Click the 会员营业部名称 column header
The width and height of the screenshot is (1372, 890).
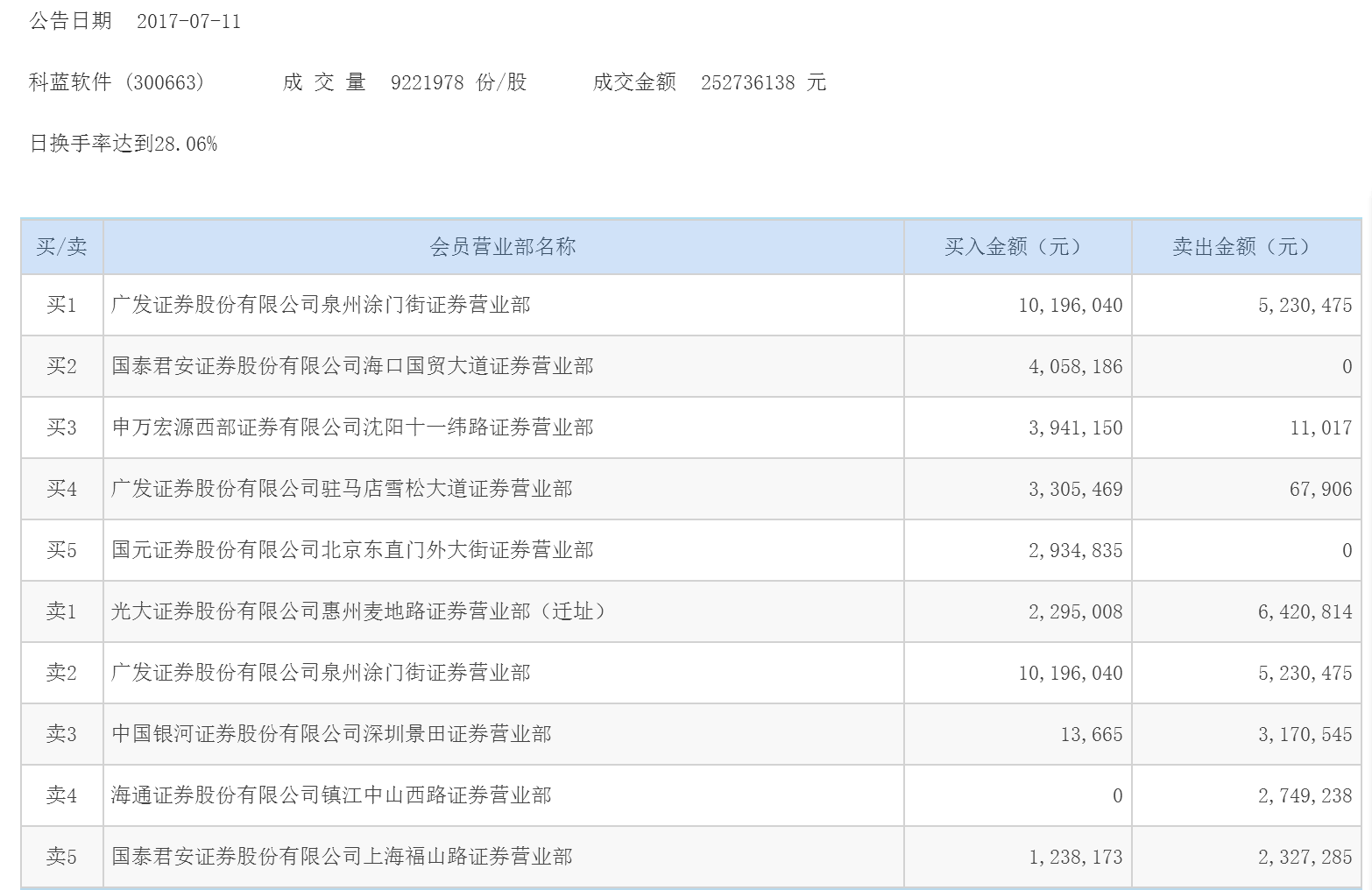click(x=503, y=246)
